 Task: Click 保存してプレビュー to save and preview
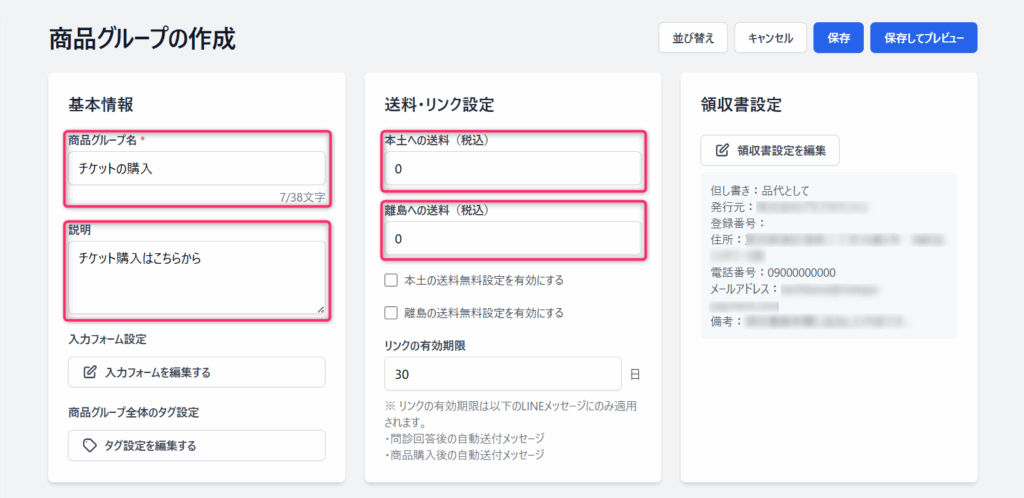(x=923, y=38)
